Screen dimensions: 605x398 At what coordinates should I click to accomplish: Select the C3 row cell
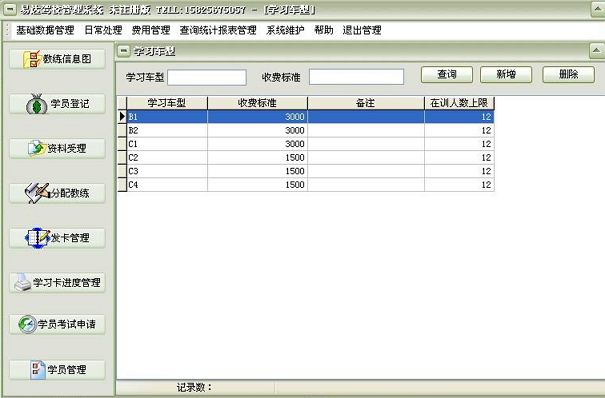(x=167, y=171)
